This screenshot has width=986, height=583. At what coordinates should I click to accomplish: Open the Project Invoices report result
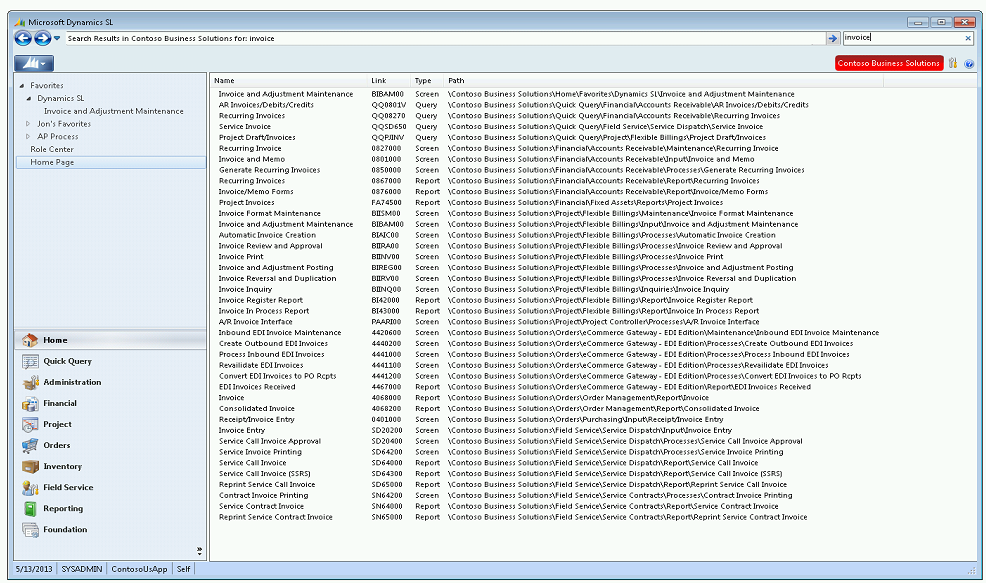[x=246, y=203]
